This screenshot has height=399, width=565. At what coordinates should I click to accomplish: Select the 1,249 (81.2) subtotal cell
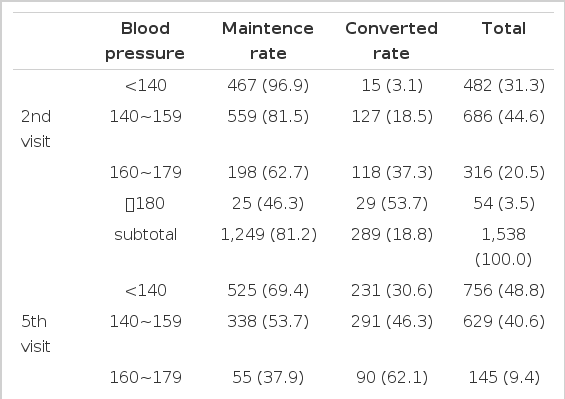(268, 235)
